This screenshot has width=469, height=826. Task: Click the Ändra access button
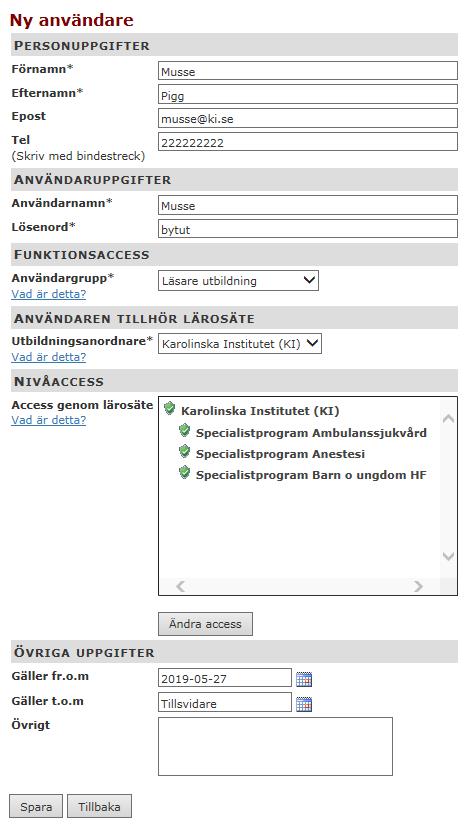click(x=206, y=624)
